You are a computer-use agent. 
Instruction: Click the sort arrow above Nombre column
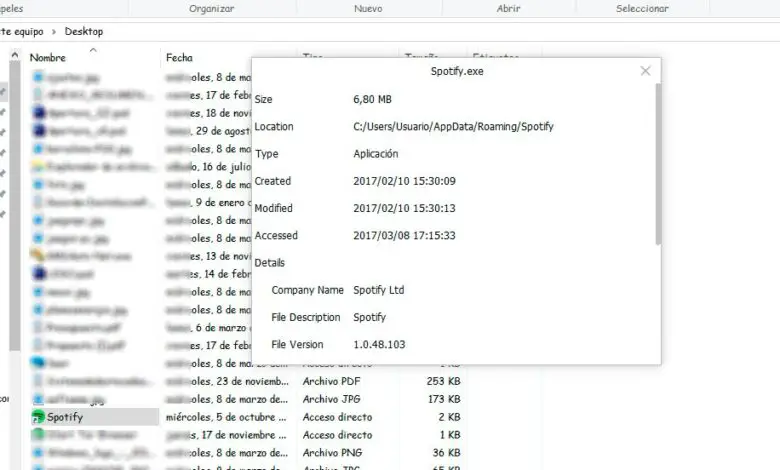coord(93,50)
